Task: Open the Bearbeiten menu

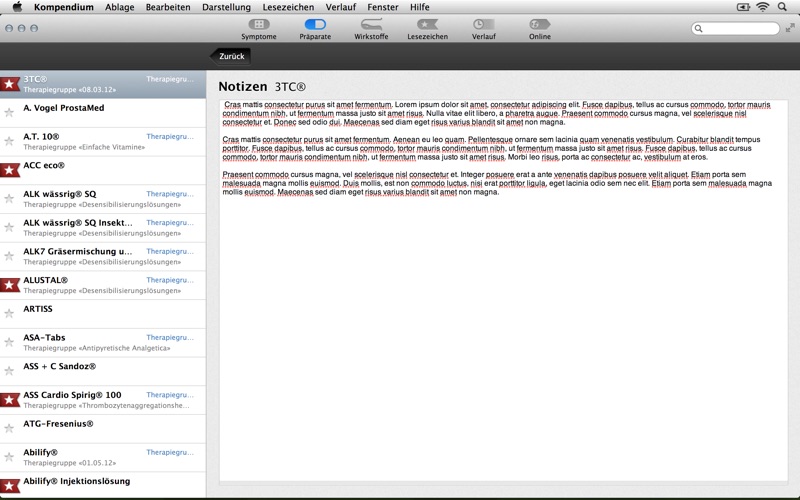Action: [x=168, y=7]
